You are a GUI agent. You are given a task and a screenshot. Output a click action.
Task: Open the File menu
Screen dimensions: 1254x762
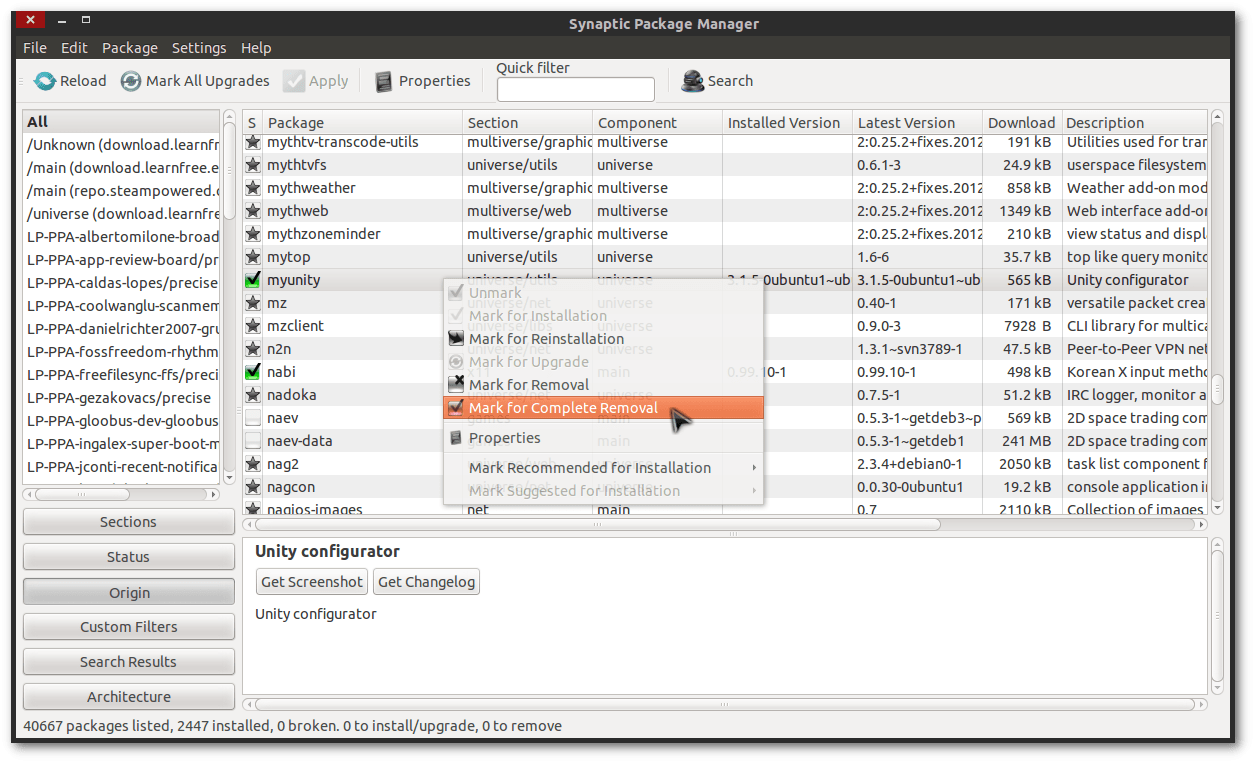35,48
